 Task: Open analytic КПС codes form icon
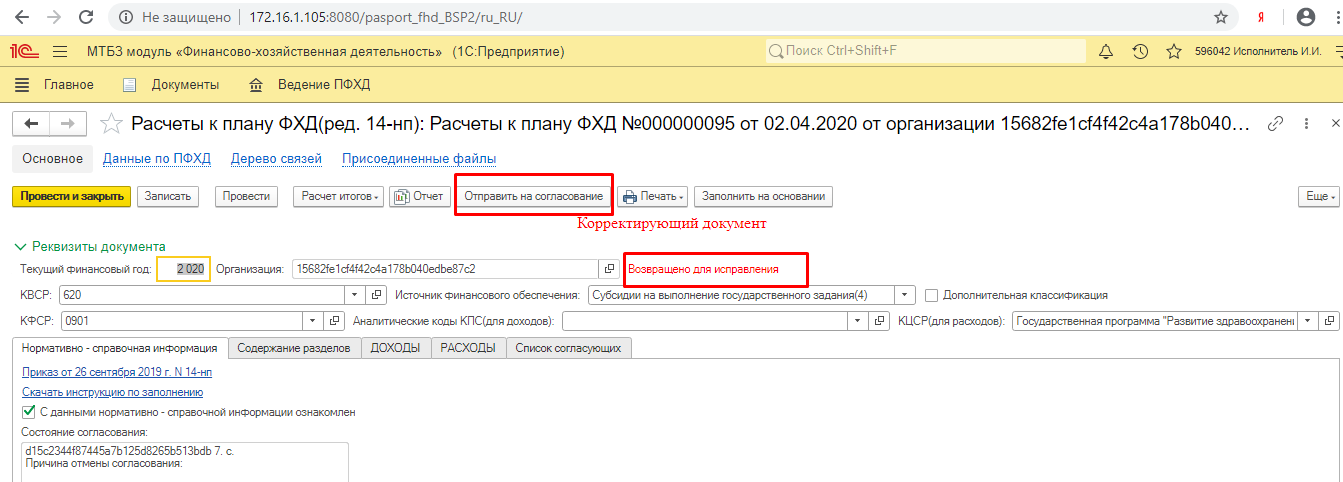click(x=879, y=321)
